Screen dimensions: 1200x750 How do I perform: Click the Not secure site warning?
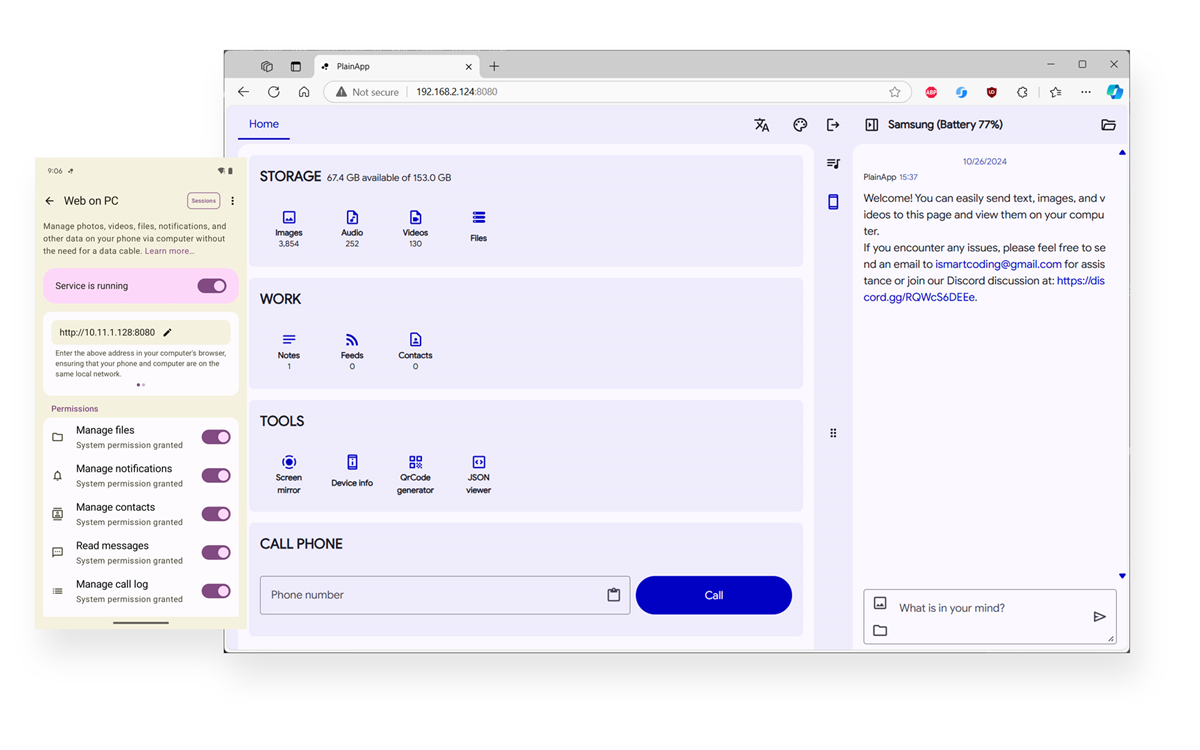[368, 92]
